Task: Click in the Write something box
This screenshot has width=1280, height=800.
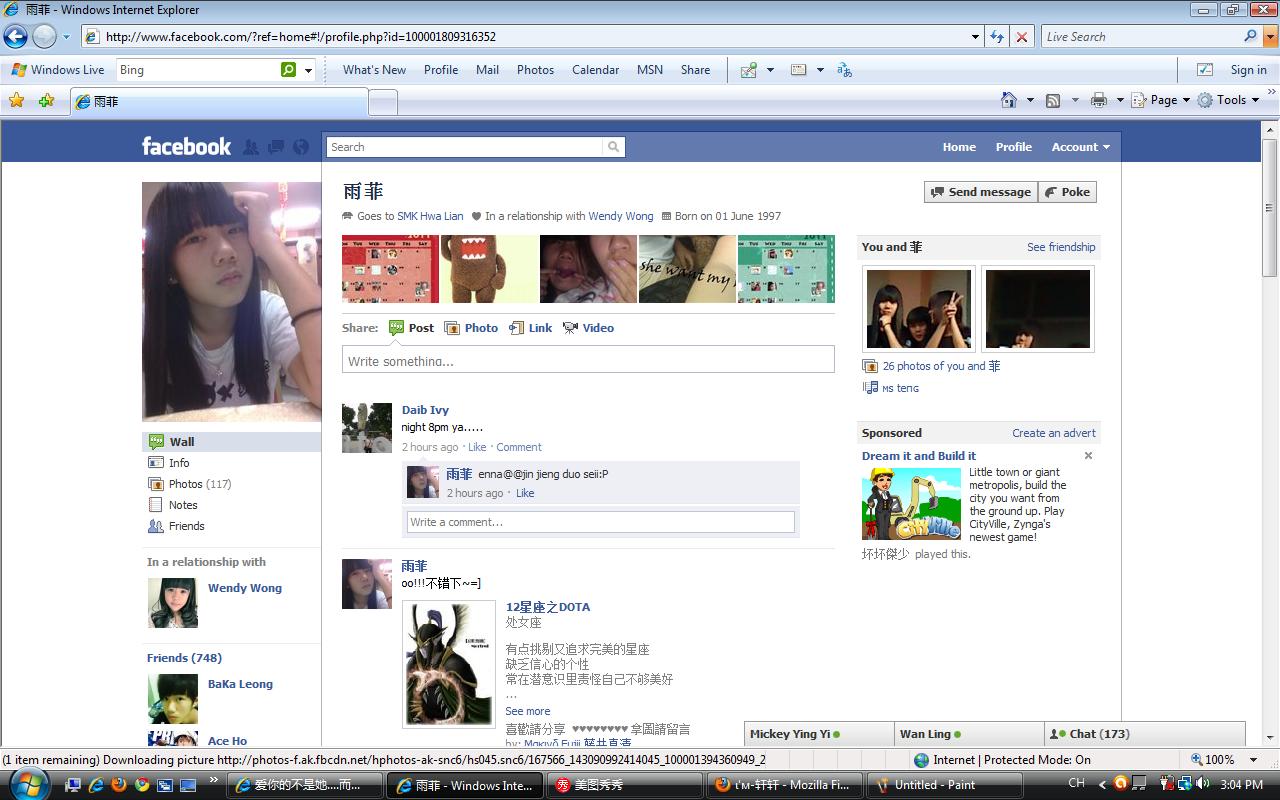Action: (588, 360)
